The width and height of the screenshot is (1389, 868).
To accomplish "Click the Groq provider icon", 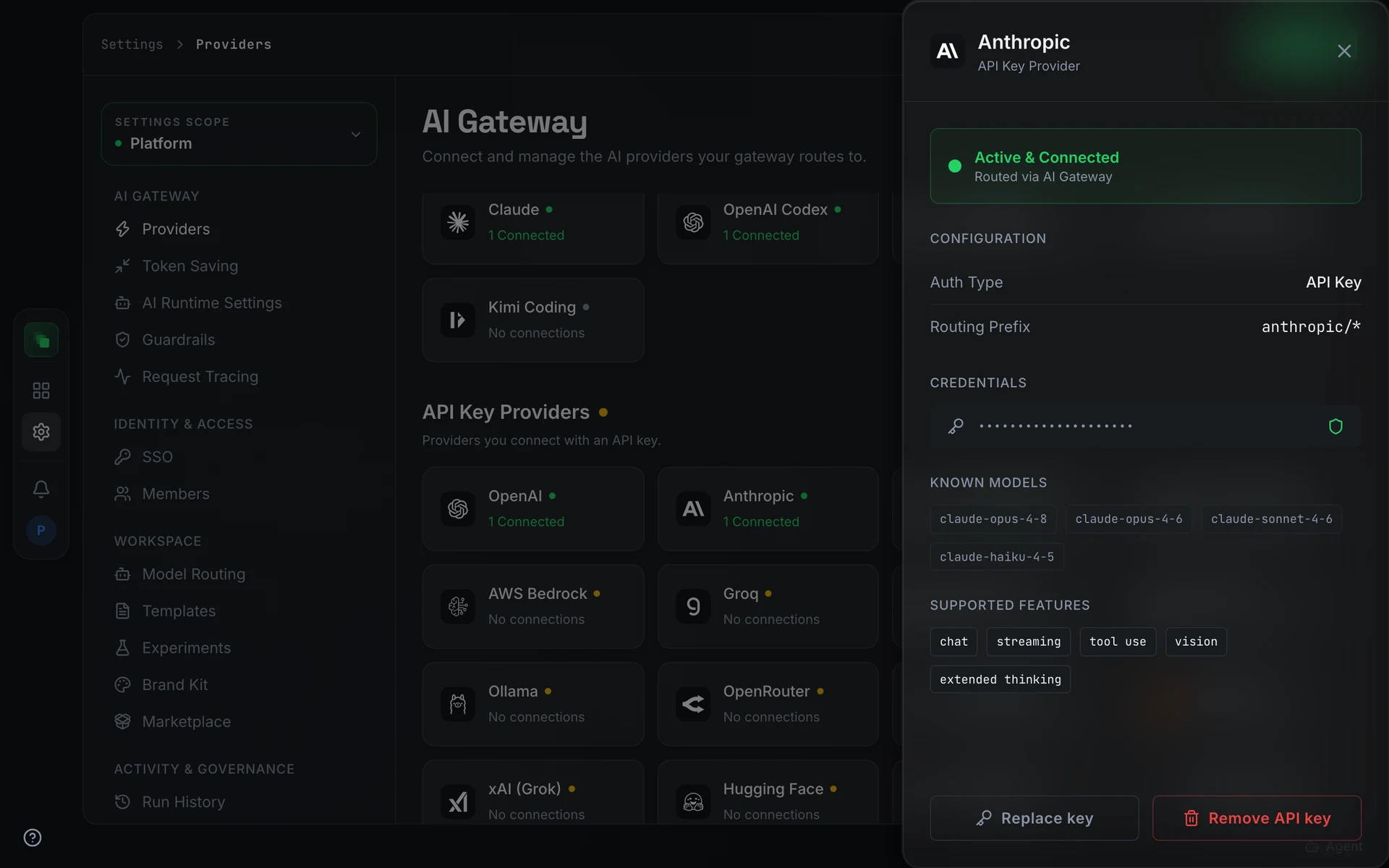I will pyautogui.click(x=693, y=607).
